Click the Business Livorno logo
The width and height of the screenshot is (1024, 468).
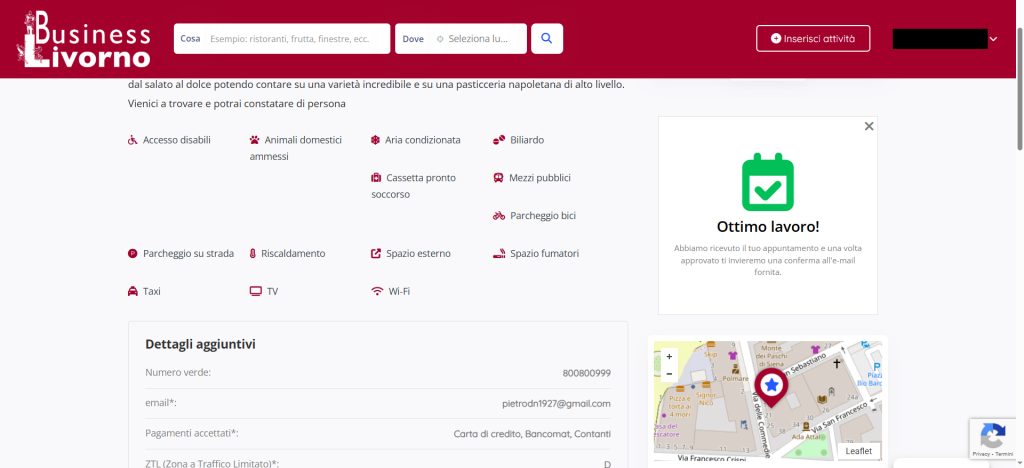84,39
